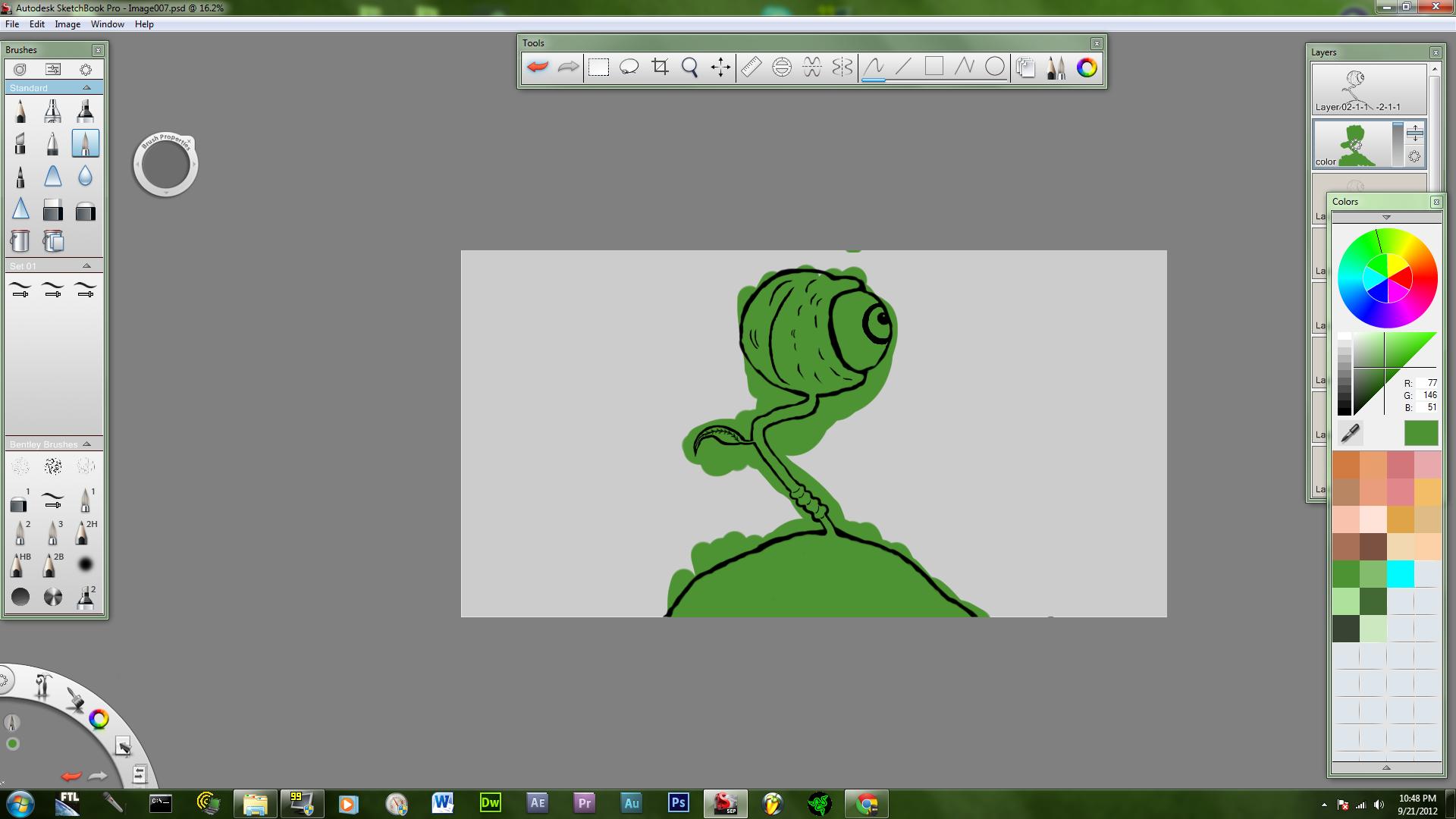Click the red Undo arrow in Tools
The image size is (1456, 819).
[538, 67]
